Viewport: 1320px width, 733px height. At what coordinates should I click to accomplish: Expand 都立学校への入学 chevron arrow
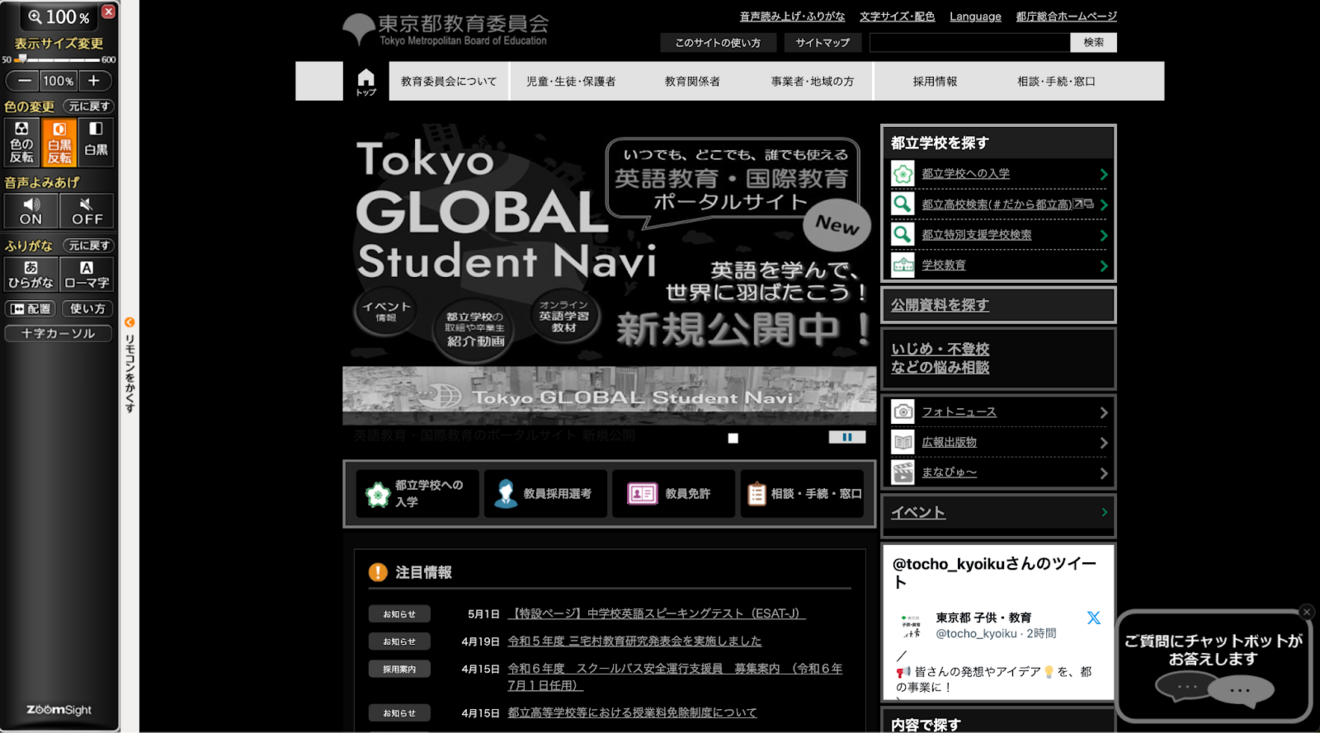(1104, 174)
